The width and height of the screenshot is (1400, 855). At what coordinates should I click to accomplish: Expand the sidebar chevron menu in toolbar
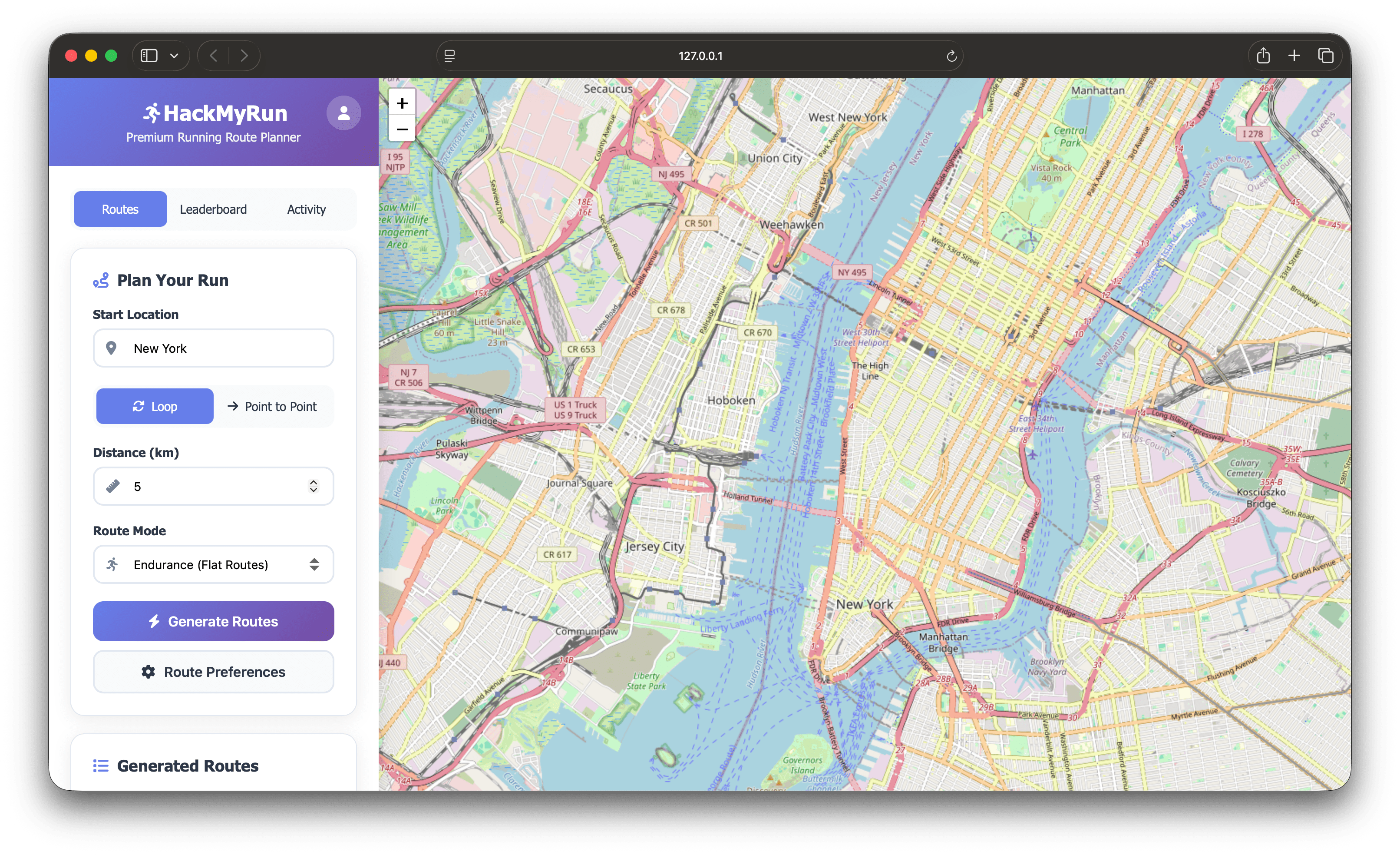click(x=175, y=56)
